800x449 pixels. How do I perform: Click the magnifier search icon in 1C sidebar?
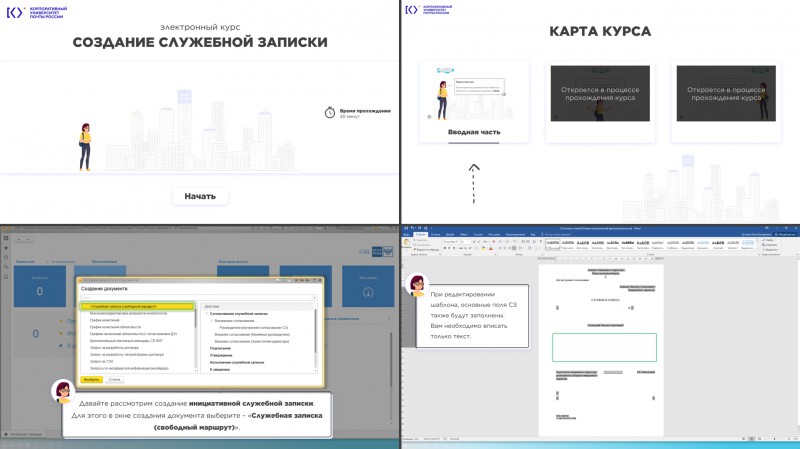tap(6, 267)
